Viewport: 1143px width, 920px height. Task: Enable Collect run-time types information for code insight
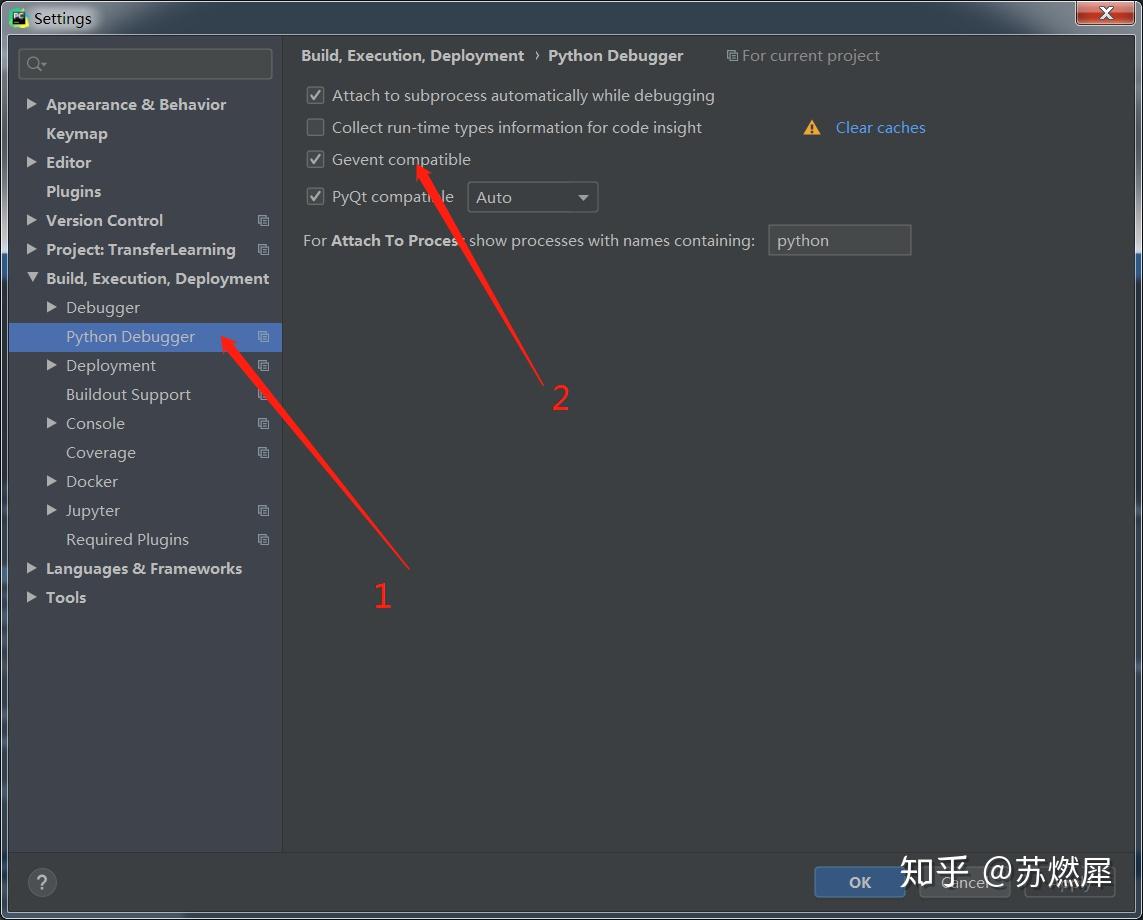pos(315,127)
